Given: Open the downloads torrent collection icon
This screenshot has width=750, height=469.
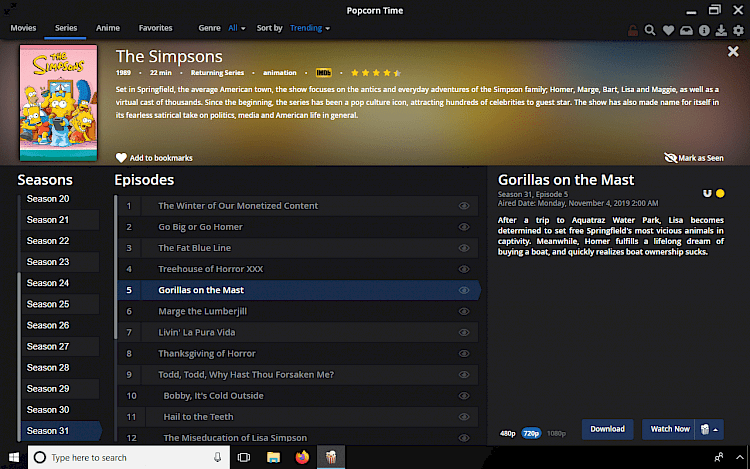Looking at the screenshot, I should [721, 31].
